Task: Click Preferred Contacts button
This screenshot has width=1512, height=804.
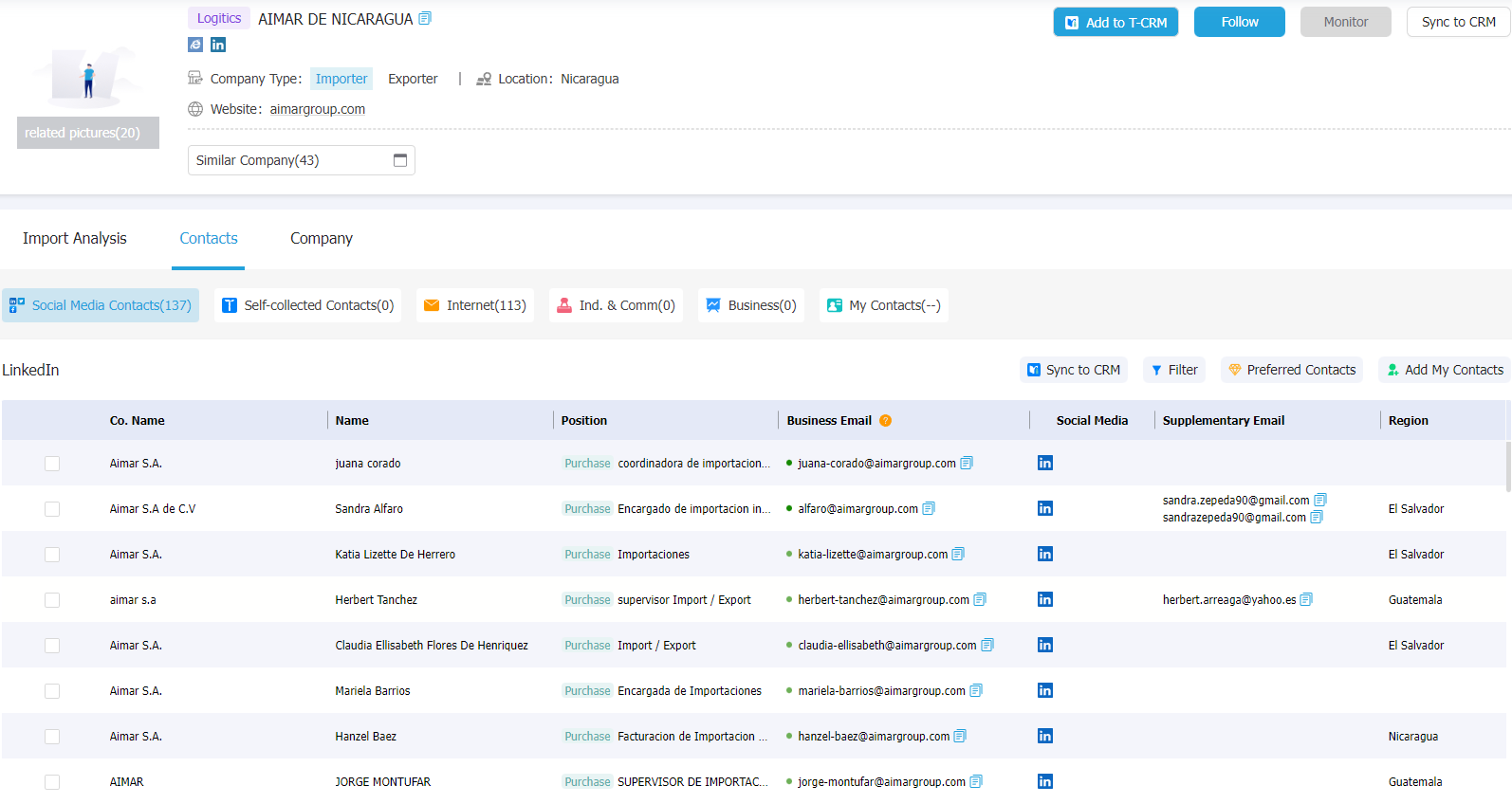Action: pos(1292,370)
